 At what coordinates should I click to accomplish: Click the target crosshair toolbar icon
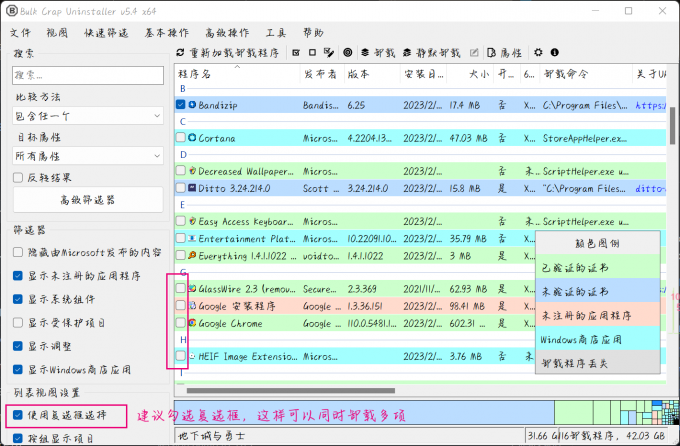[x=347, y=52]
